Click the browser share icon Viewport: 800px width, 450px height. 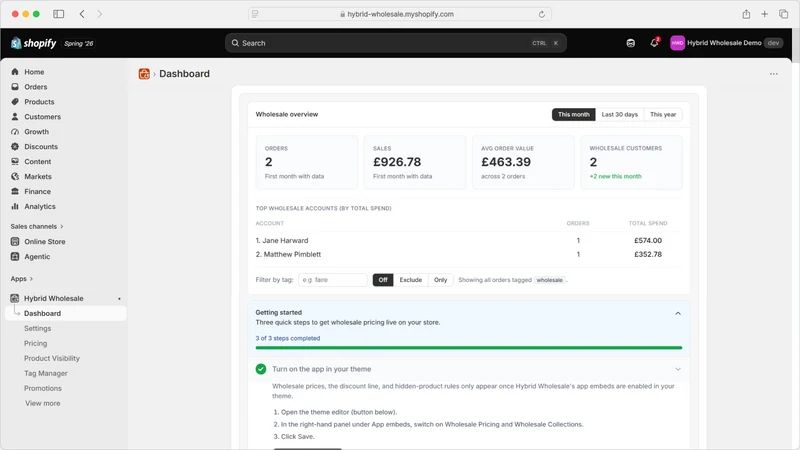click(746, 14)
